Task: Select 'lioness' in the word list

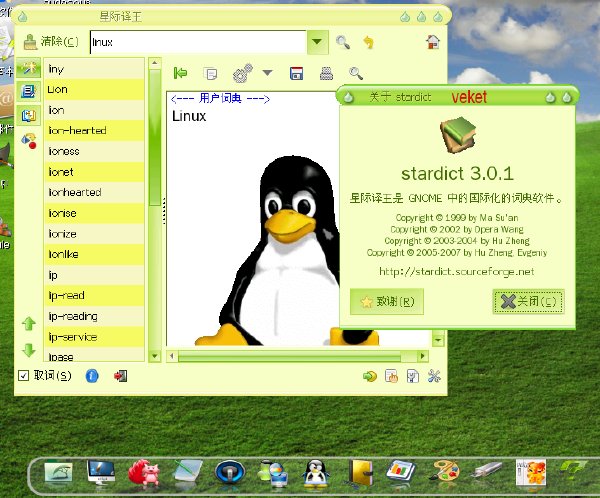Action: (x=94, y=151)
